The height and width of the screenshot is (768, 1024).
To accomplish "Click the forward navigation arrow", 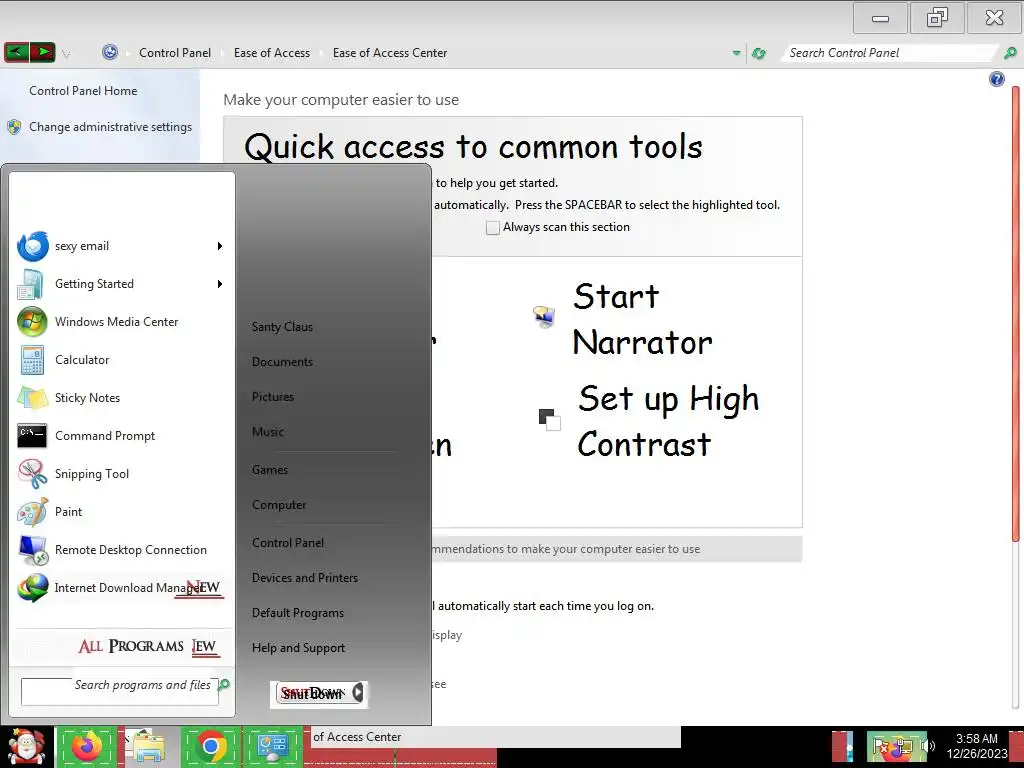I will point(42,52).
